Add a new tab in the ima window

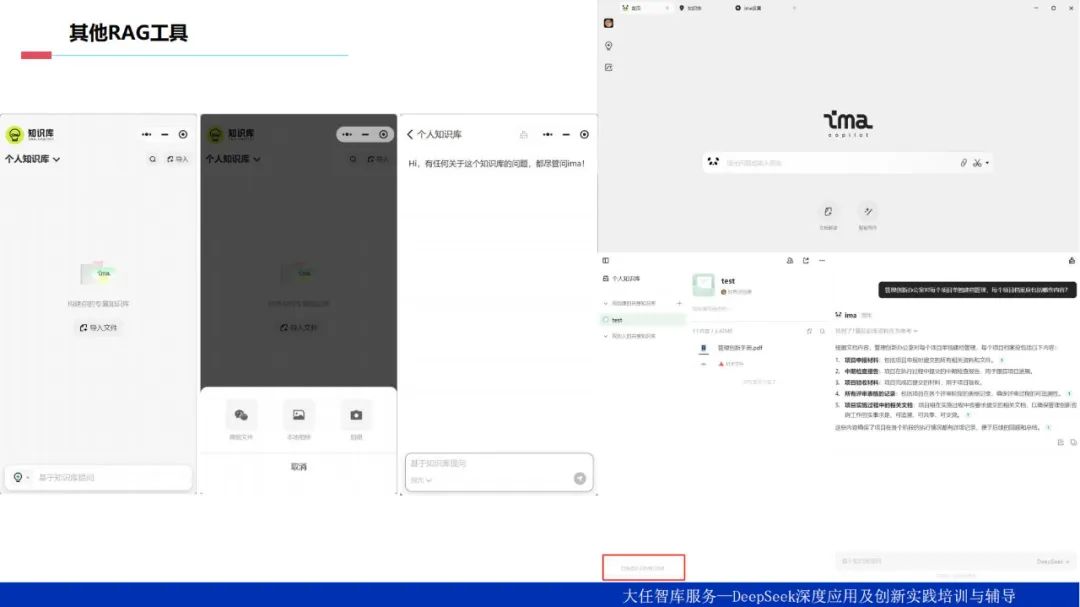(x=794, y=8)
